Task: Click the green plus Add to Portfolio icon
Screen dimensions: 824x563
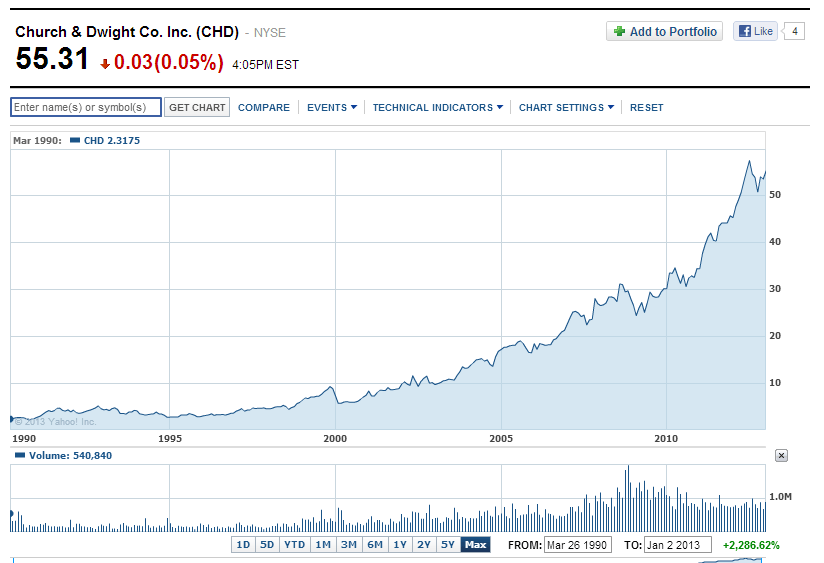Action: tap(620, 32)
